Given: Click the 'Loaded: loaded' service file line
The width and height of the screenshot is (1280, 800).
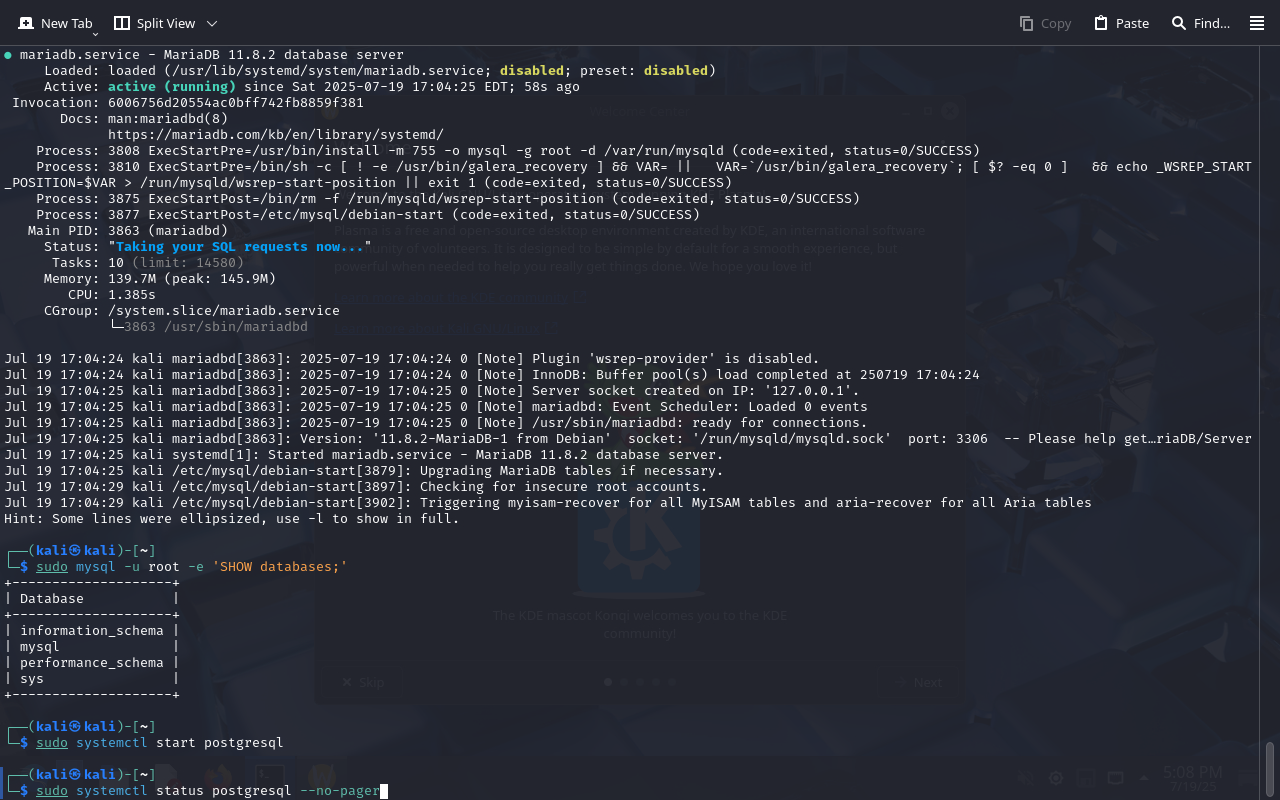Looking at the screenshot, I should pyautogui.click(x=380, y=71).
